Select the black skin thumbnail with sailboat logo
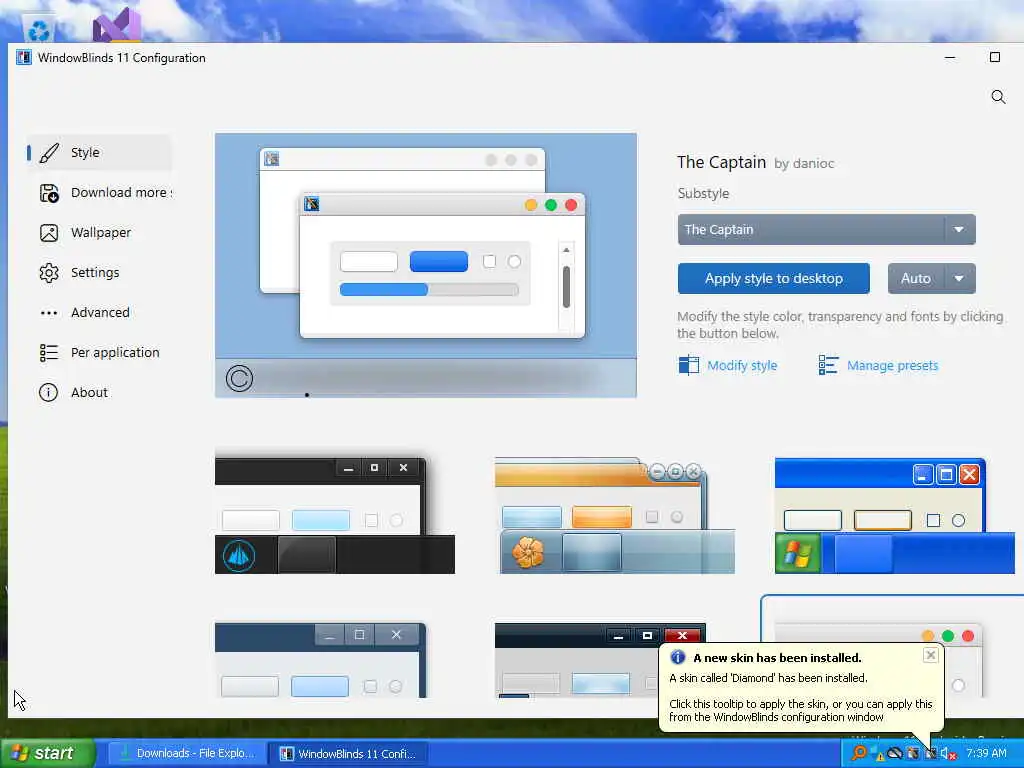Viewport: 1024px width, 768px height. pyautogui.click(x=334, y=515)
